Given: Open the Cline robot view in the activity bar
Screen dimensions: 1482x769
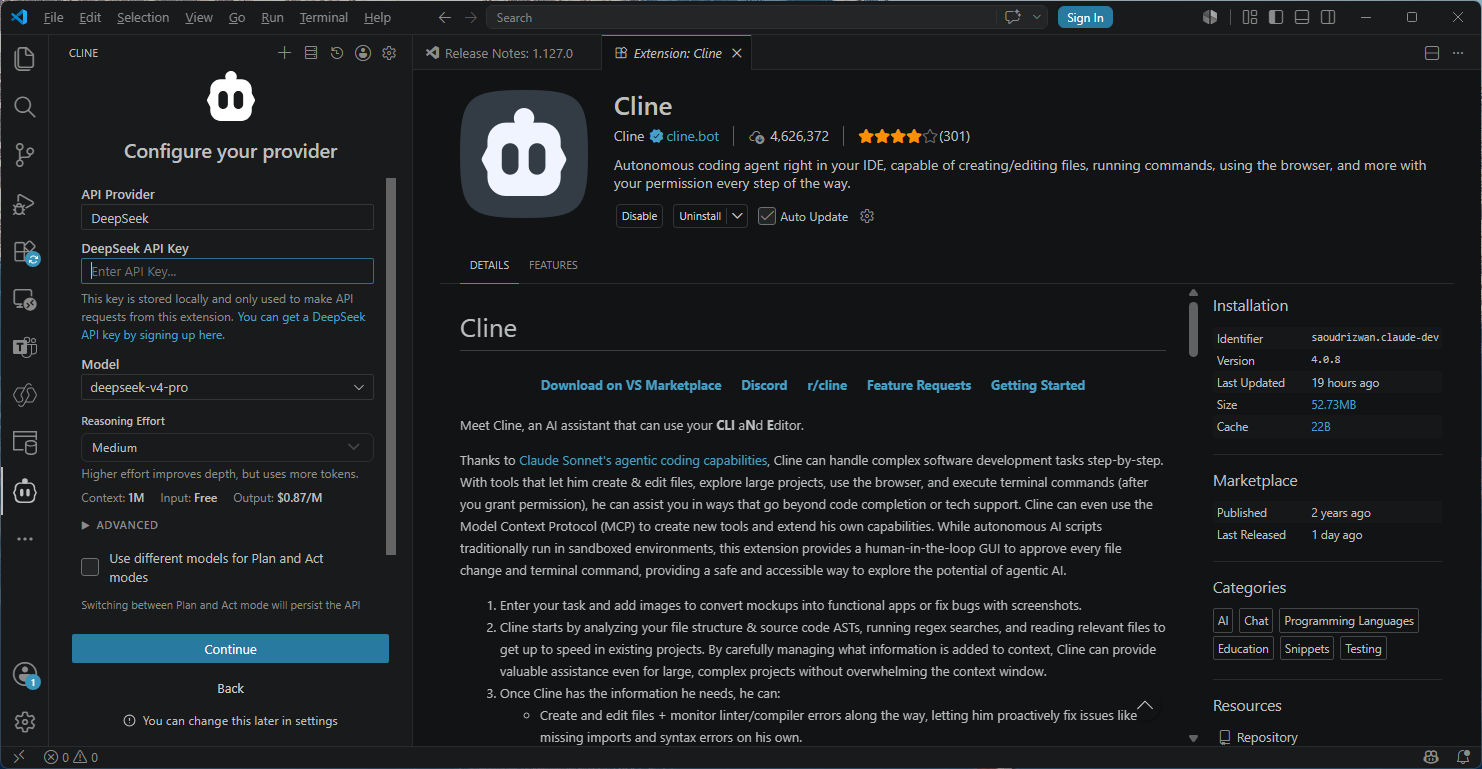Looking at the screenshot, I should click(x=25, y=491).
